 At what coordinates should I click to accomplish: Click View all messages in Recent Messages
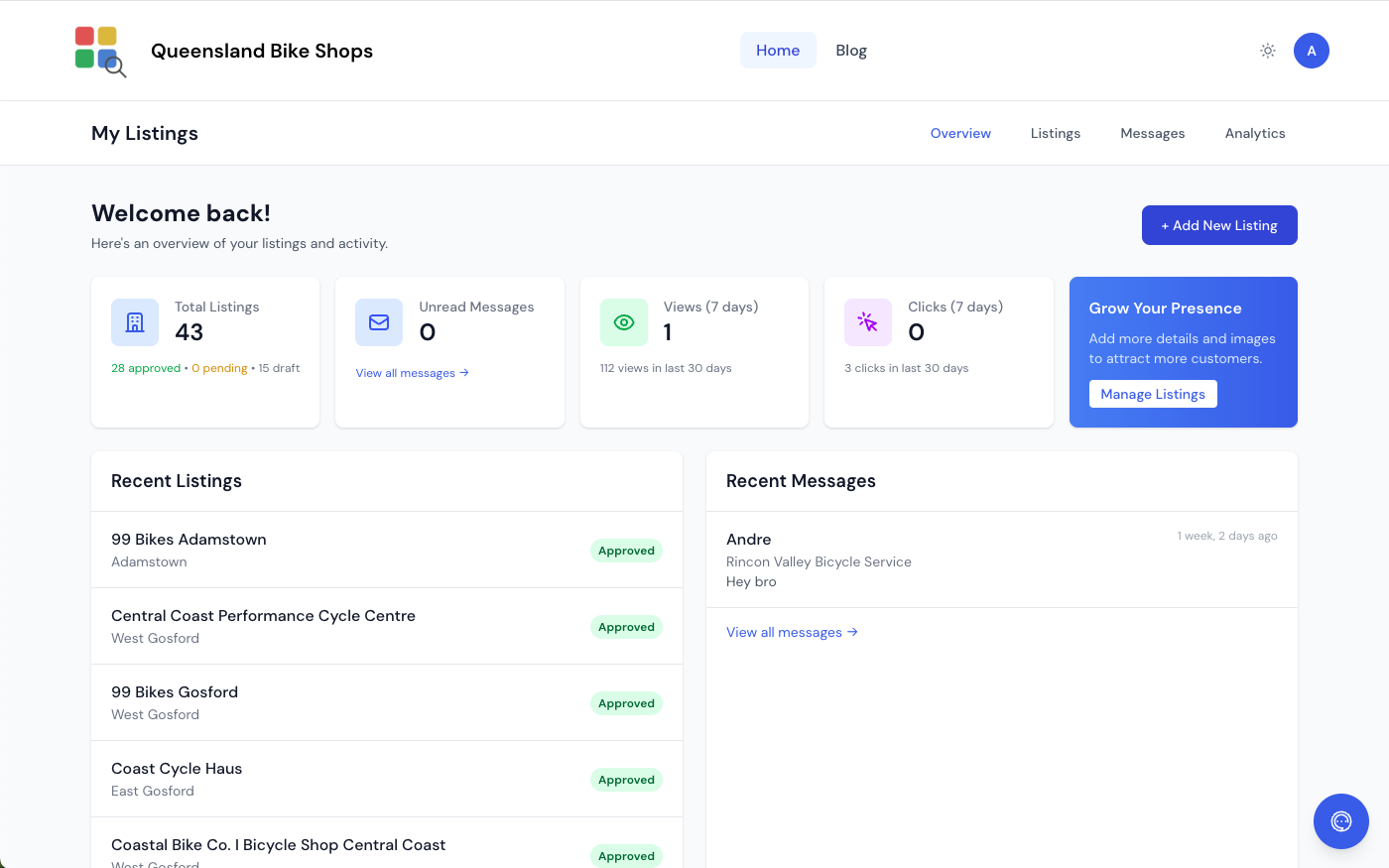(784, 632)
